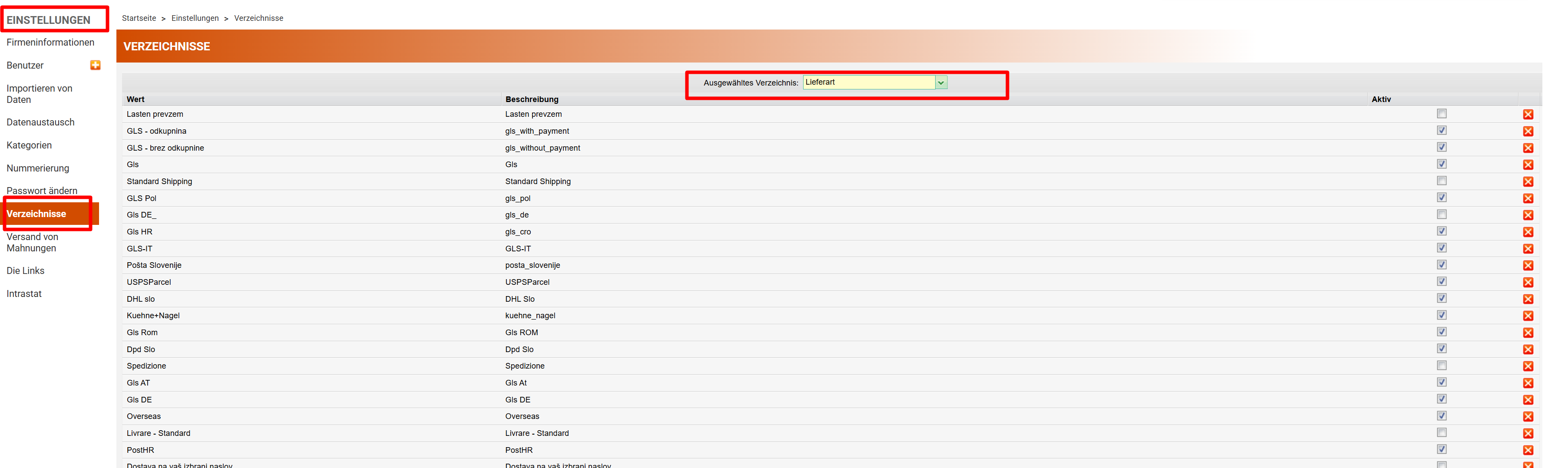Viewport: 1568px width, 468px height.
Task: Delete the Gls AT row
Action: (x=1528, y=383)
